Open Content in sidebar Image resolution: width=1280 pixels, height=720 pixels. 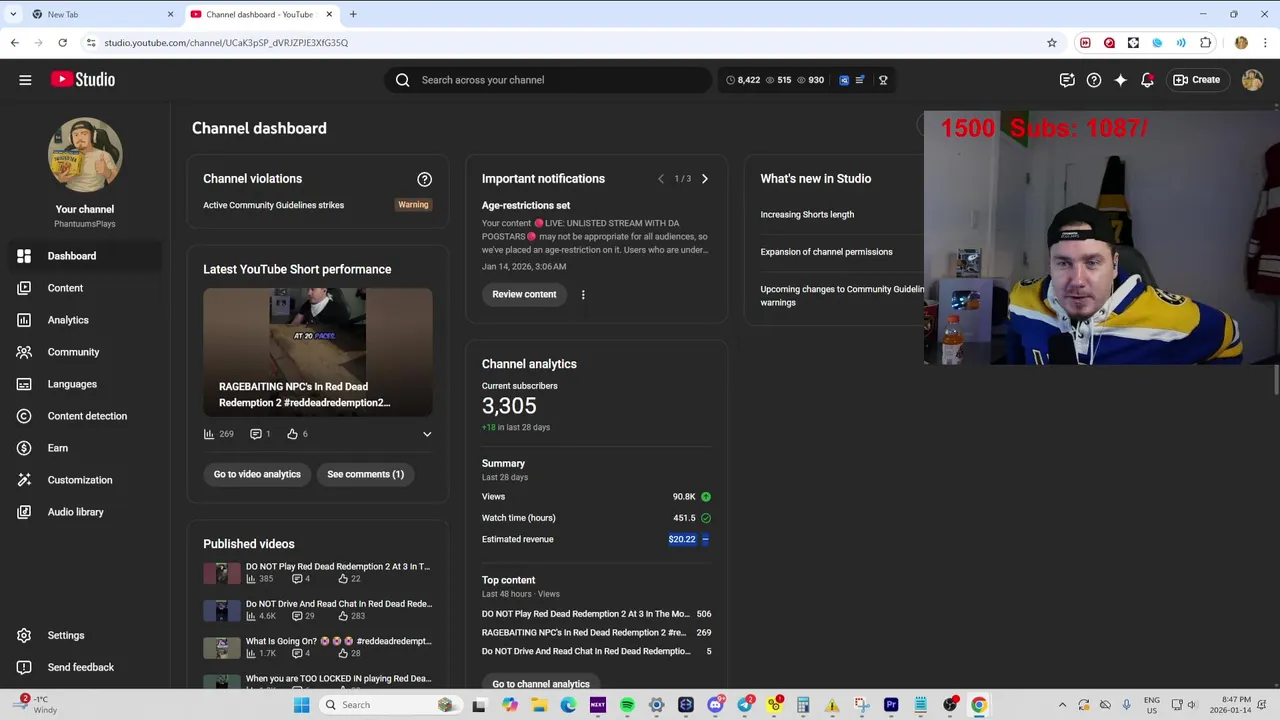click(86, 288)
